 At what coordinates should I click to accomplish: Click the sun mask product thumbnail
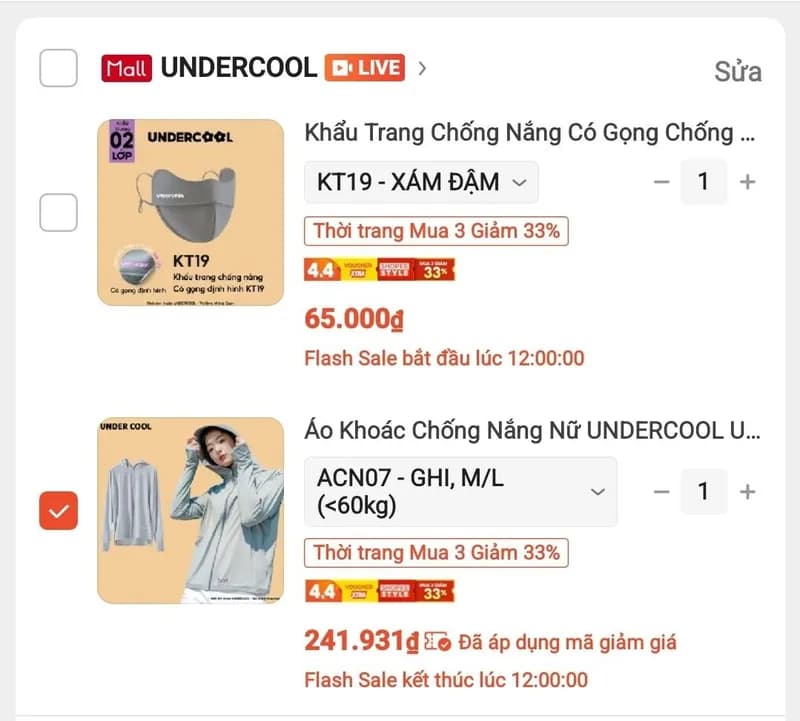pos(190,212)
